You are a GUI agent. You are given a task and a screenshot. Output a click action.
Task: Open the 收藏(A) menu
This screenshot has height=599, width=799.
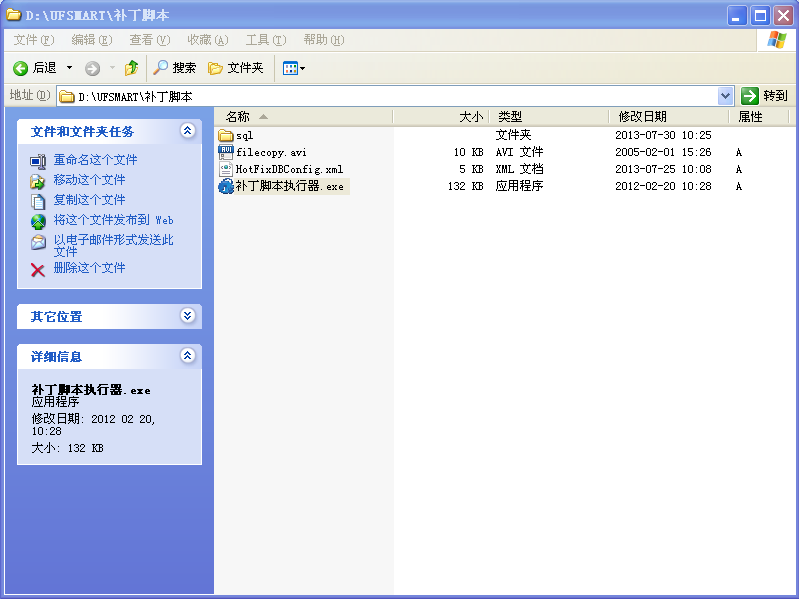tap(208, 40)
